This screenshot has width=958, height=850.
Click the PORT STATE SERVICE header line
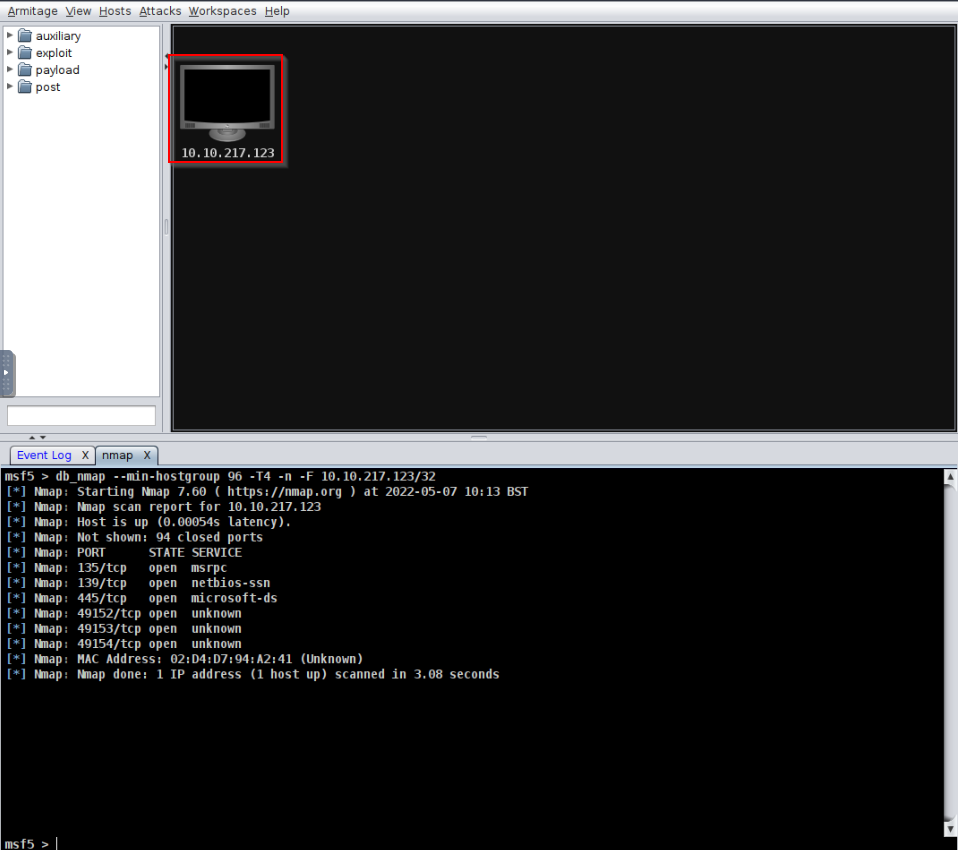(124, 552)
